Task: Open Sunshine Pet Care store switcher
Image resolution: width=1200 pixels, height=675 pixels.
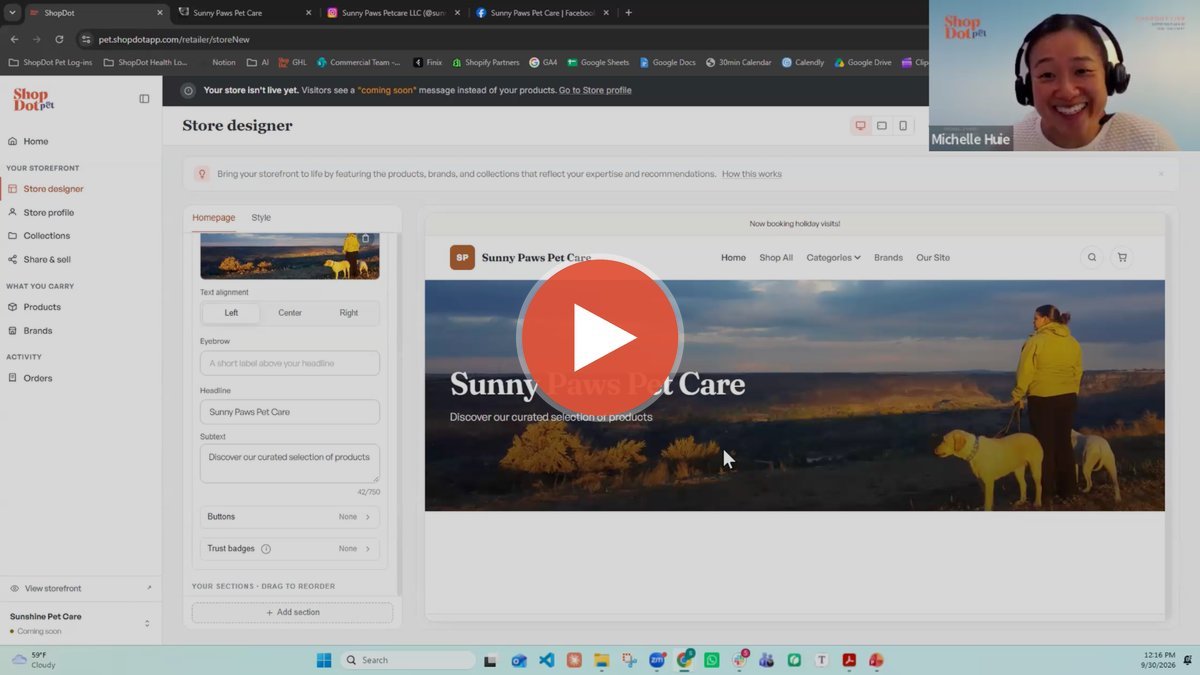Action: [x=80, y=623]
